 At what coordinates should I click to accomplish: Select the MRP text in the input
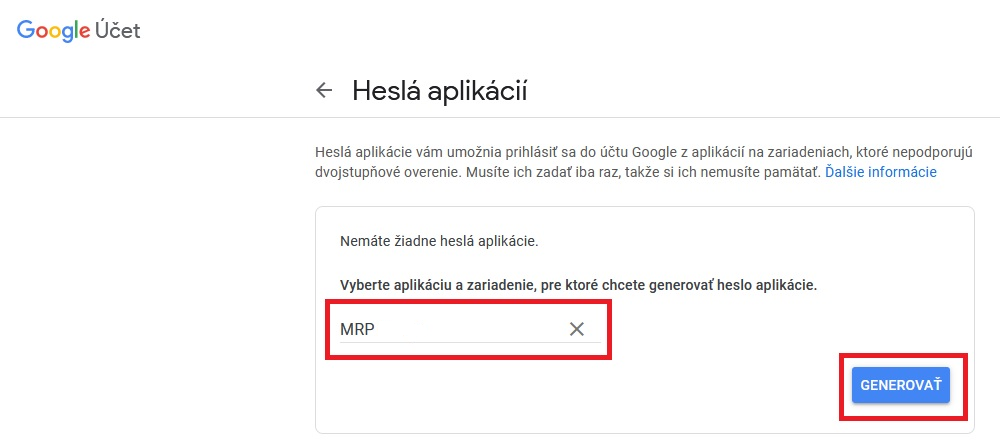click(x=357, y=330)
